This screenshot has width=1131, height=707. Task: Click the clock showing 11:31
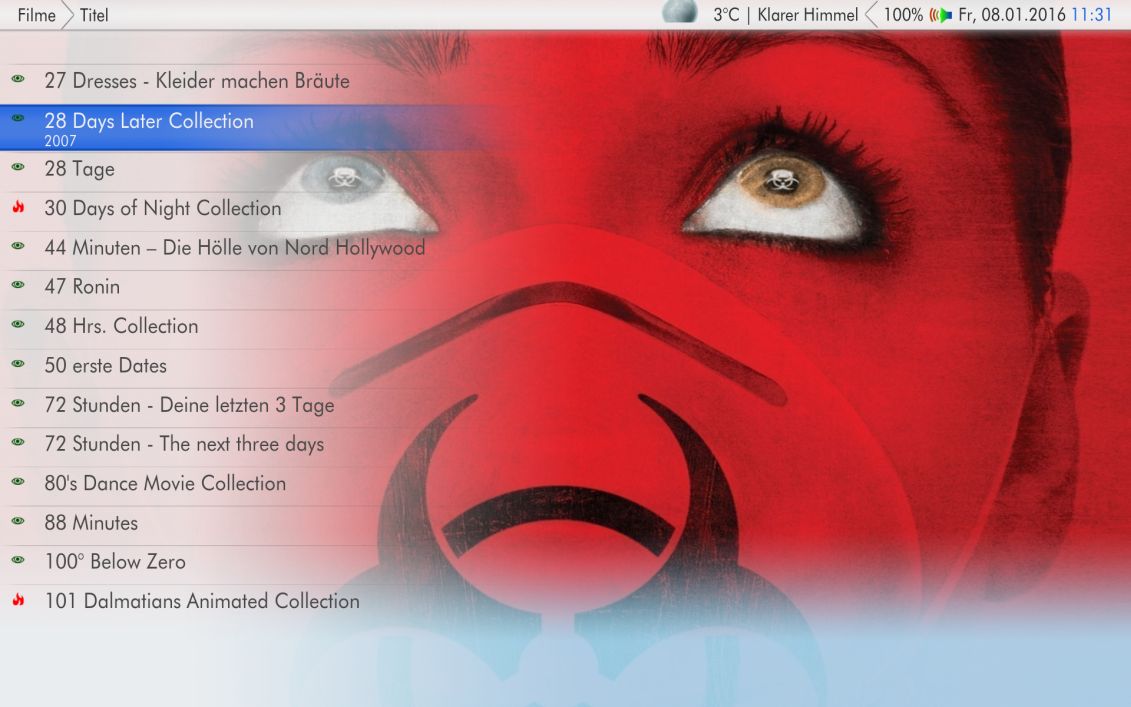coord(1091,15)
